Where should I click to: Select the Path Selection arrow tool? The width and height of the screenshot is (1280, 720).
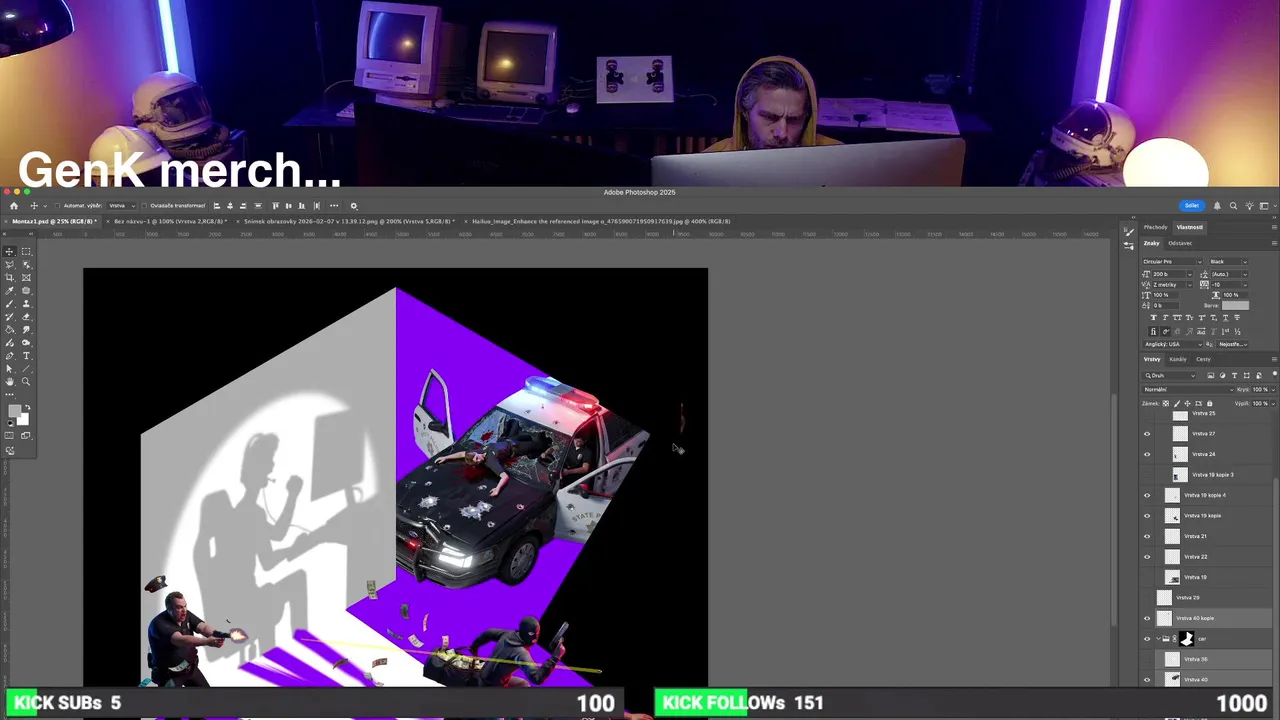pos(9,369)
